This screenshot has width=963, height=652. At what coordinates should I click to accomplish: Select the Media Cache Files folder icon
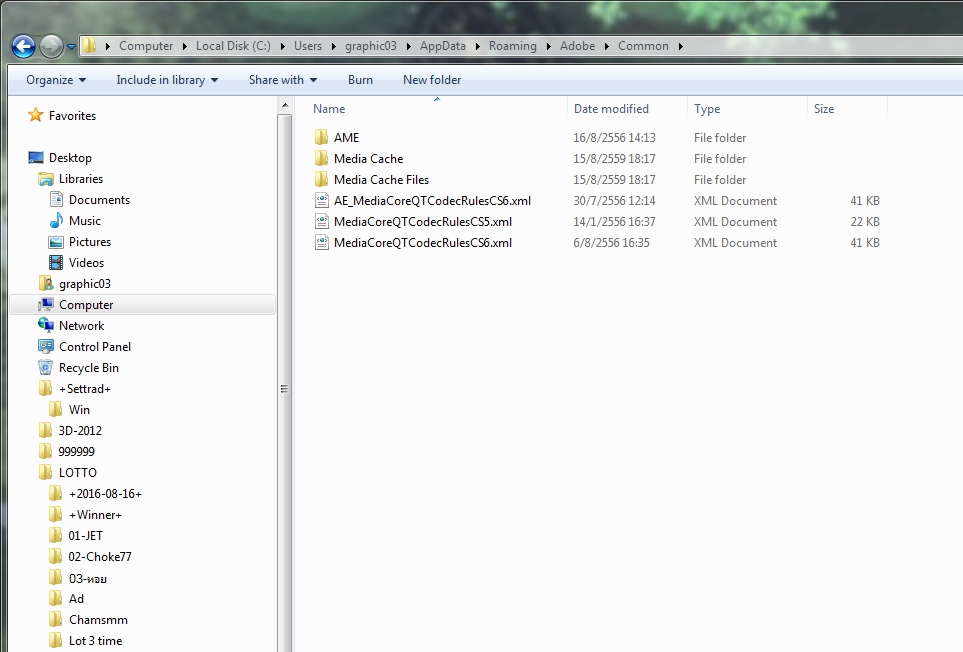pyautogui.click(x=321, y=179)
